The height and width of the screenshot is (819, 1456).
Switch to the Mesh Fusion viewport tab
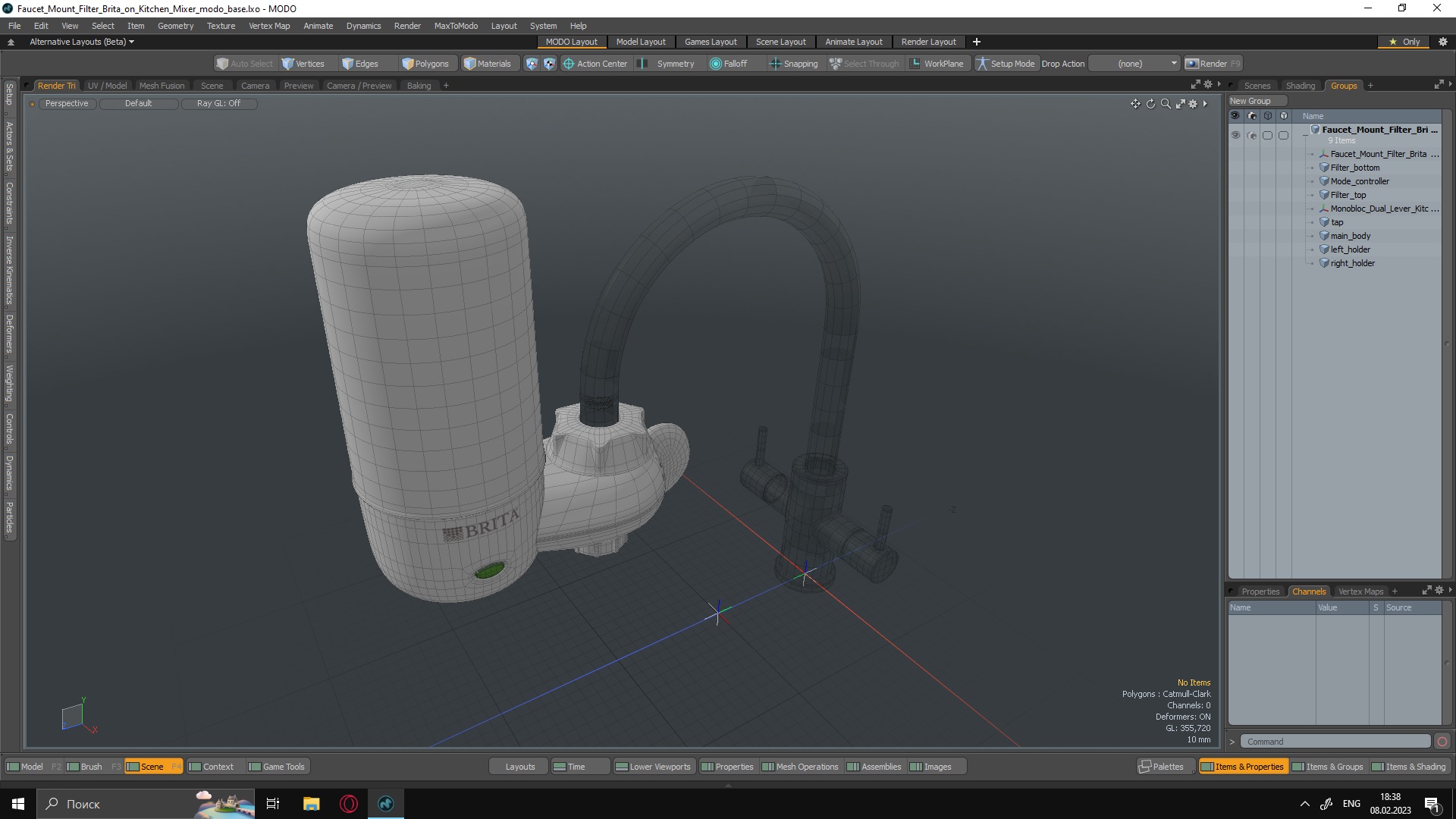pos(162,86)
